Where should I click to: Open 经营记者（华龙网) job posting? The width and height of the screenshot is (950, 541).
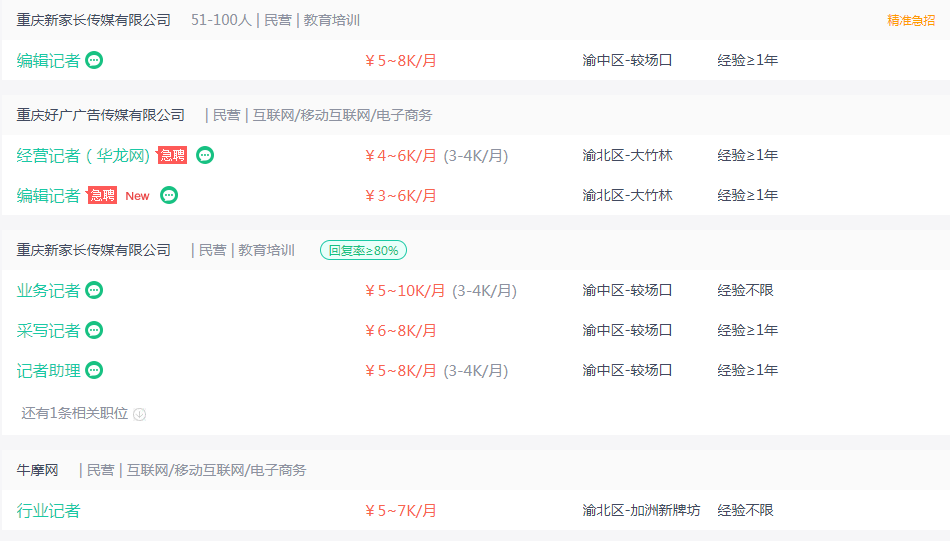tap(83, 156)
